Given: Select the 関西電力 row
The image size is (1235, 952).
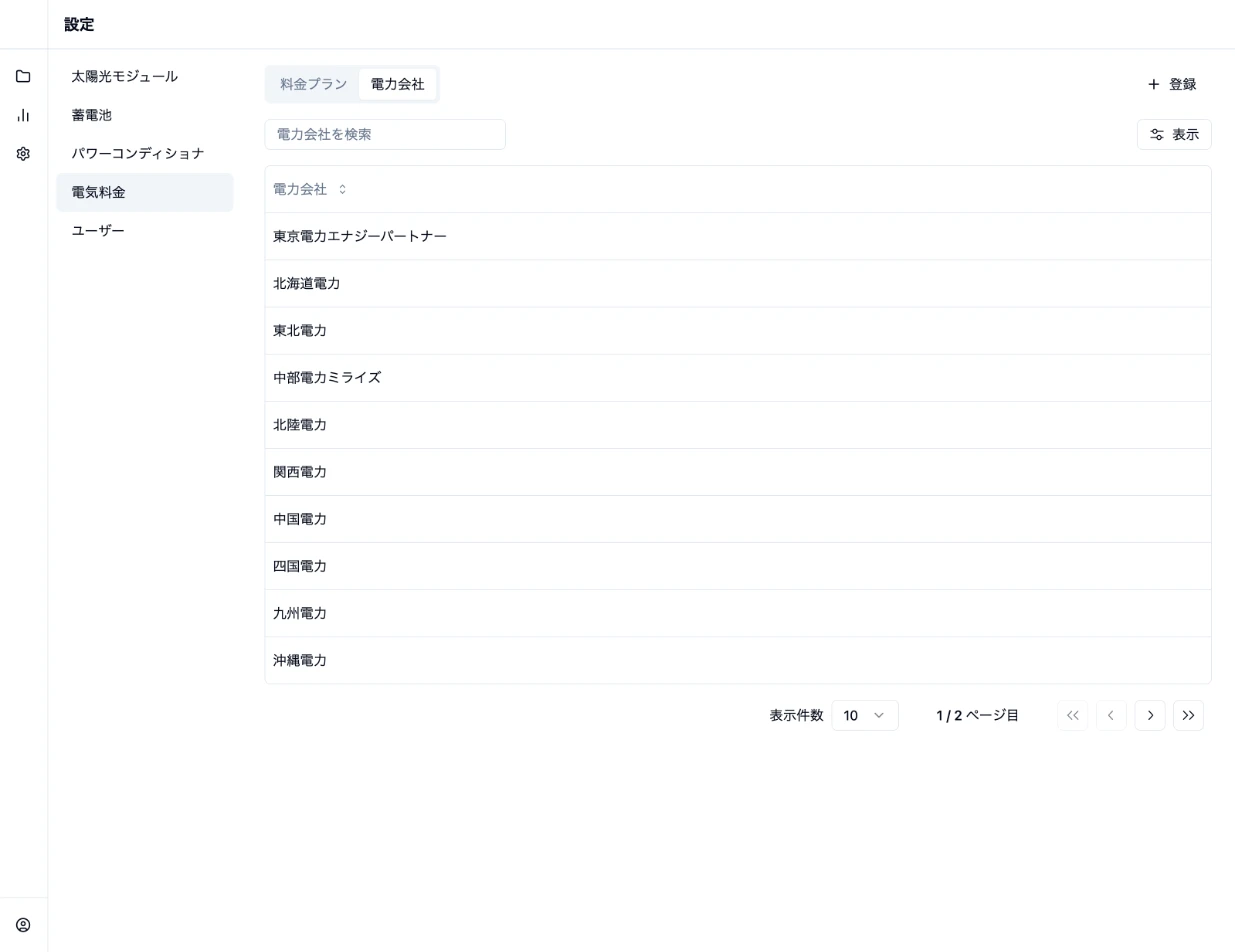Looking at the screenshot, I should tap(738, 472).
